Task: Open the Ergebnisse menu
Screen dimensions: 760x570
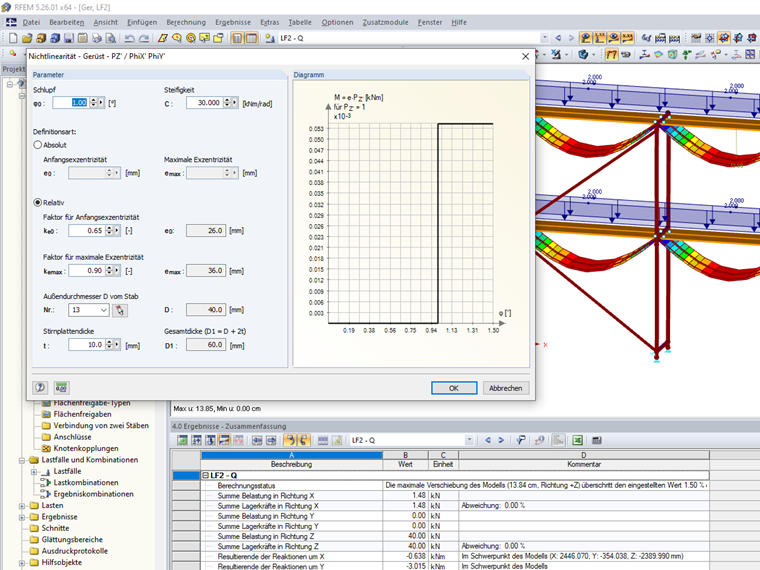Action: point(233,22)
